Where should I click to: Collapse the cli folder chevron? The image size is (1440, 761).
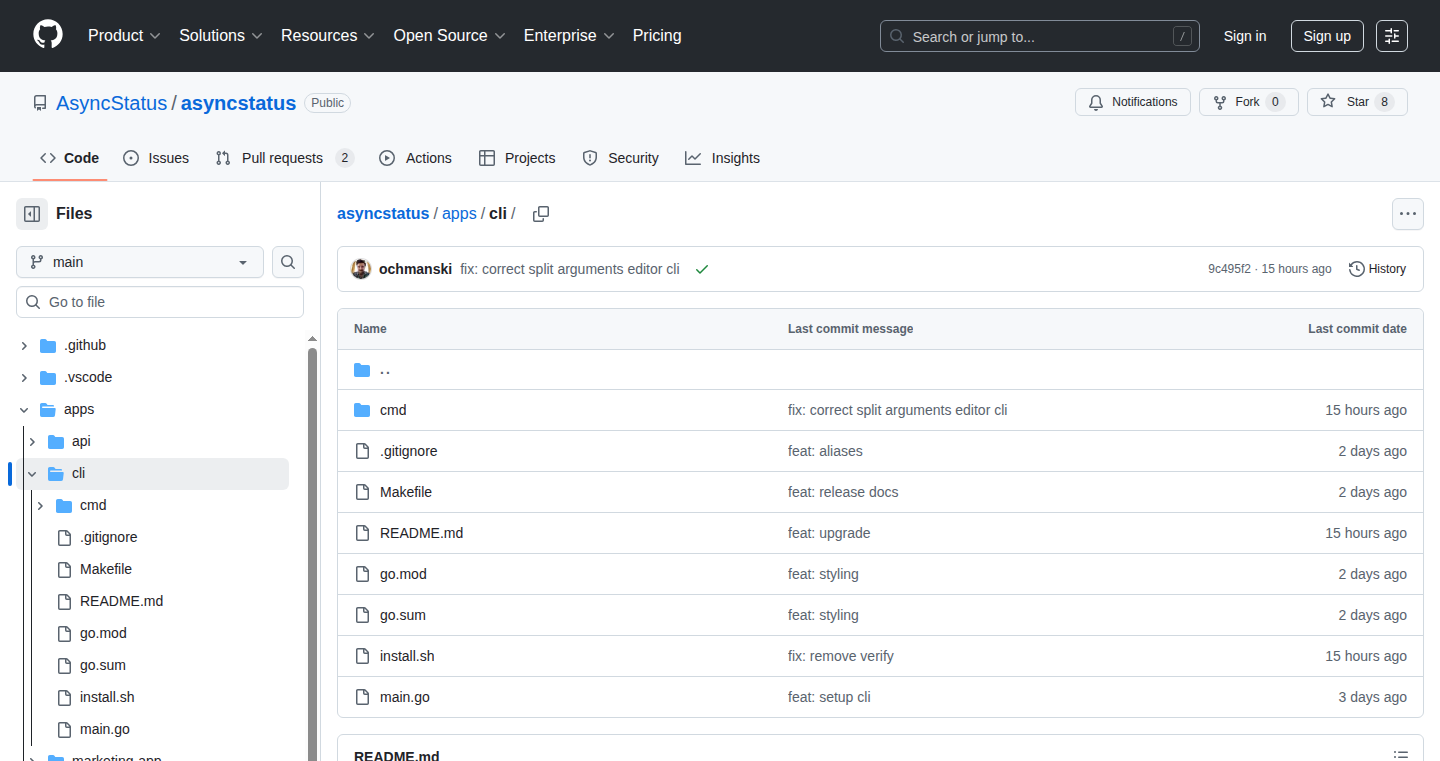click(32, 474)
